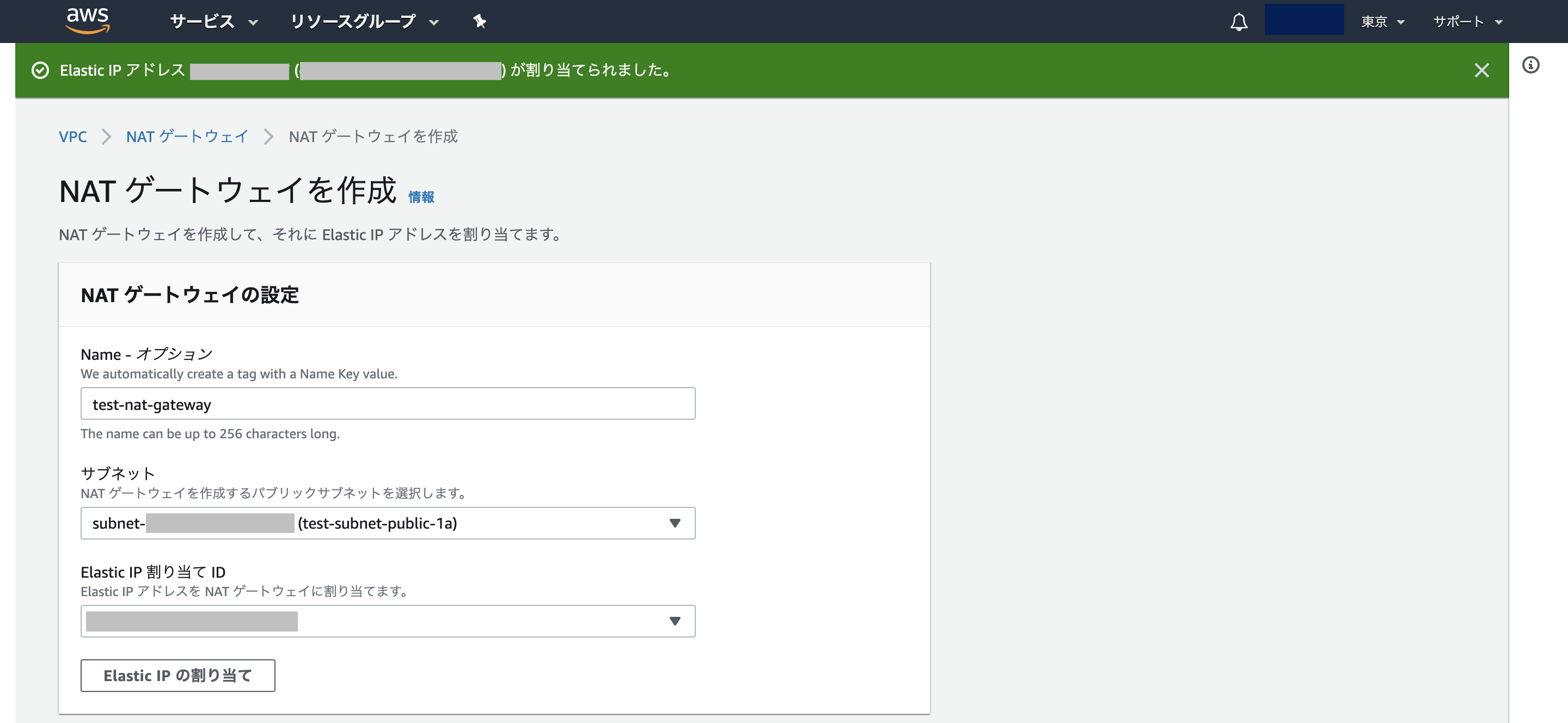Click the info ⓘ icon on the right edge
Image resolution: width=1568 pixels, height=723 pixels.
click(1533, 66)
